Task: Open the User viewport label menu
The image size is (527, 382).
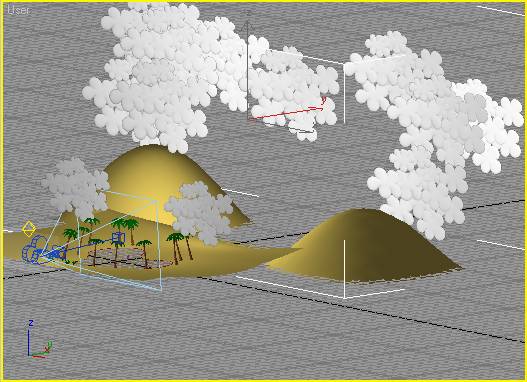Action: 18,10
